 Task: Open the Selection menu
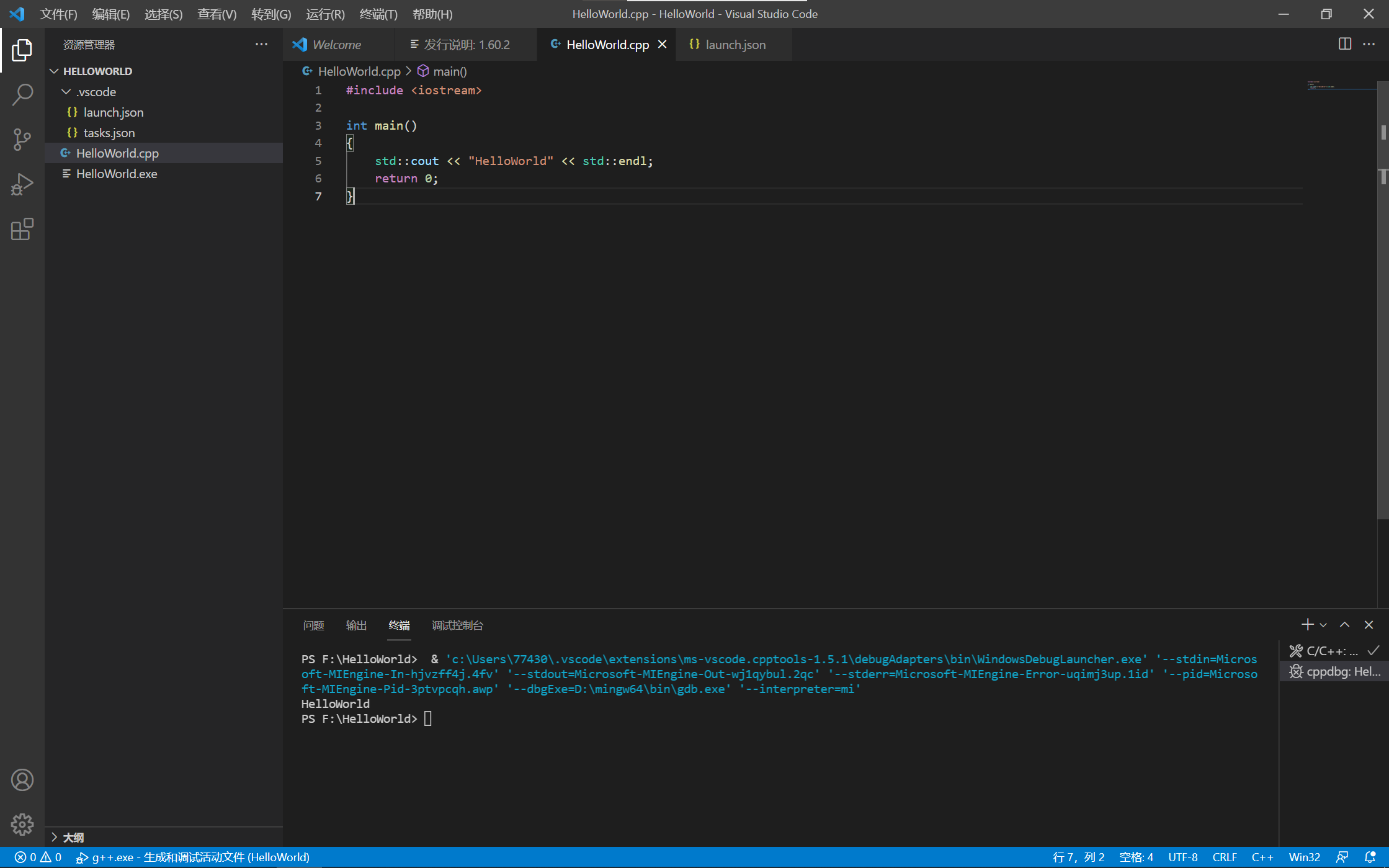coord(164,14)
